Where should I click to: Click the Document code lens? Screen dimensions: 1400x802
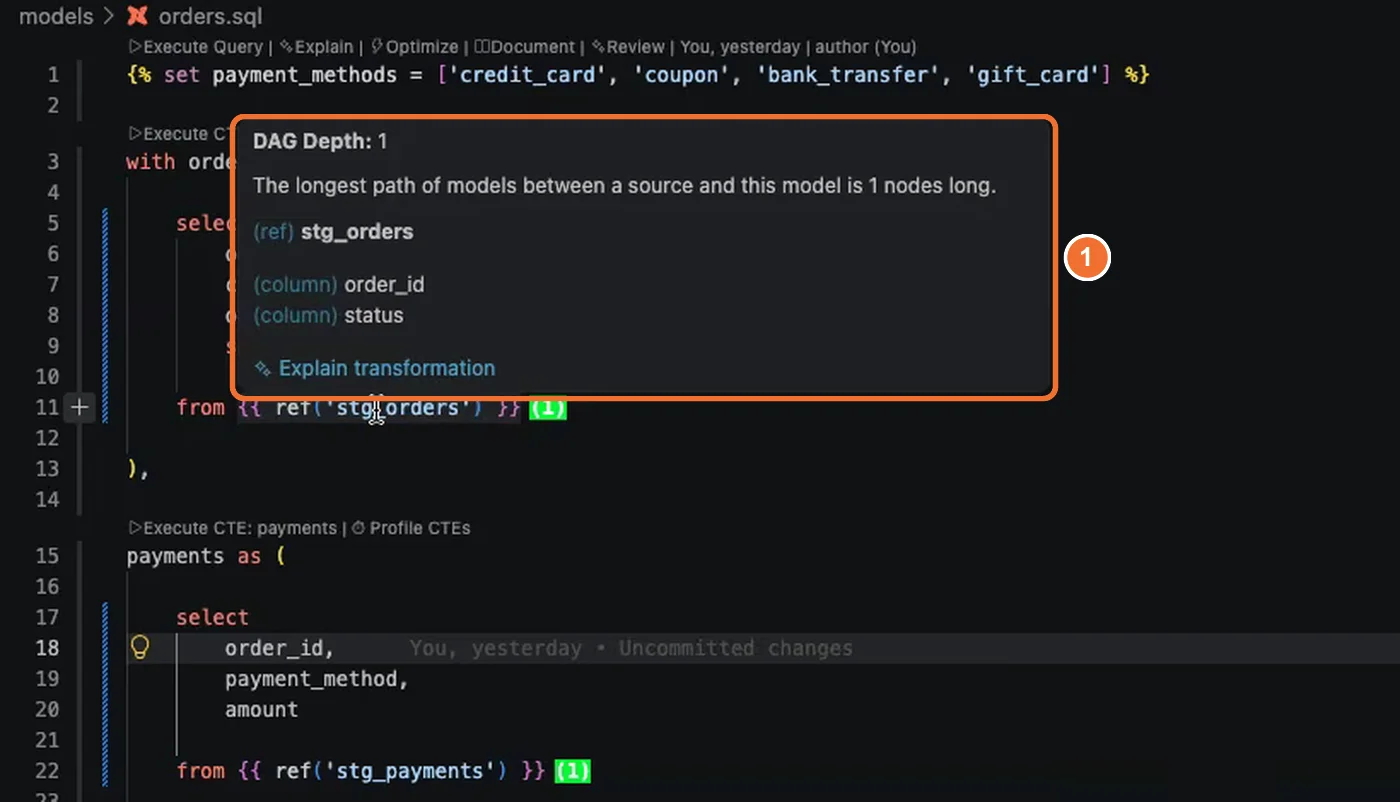tap(525, 47)
